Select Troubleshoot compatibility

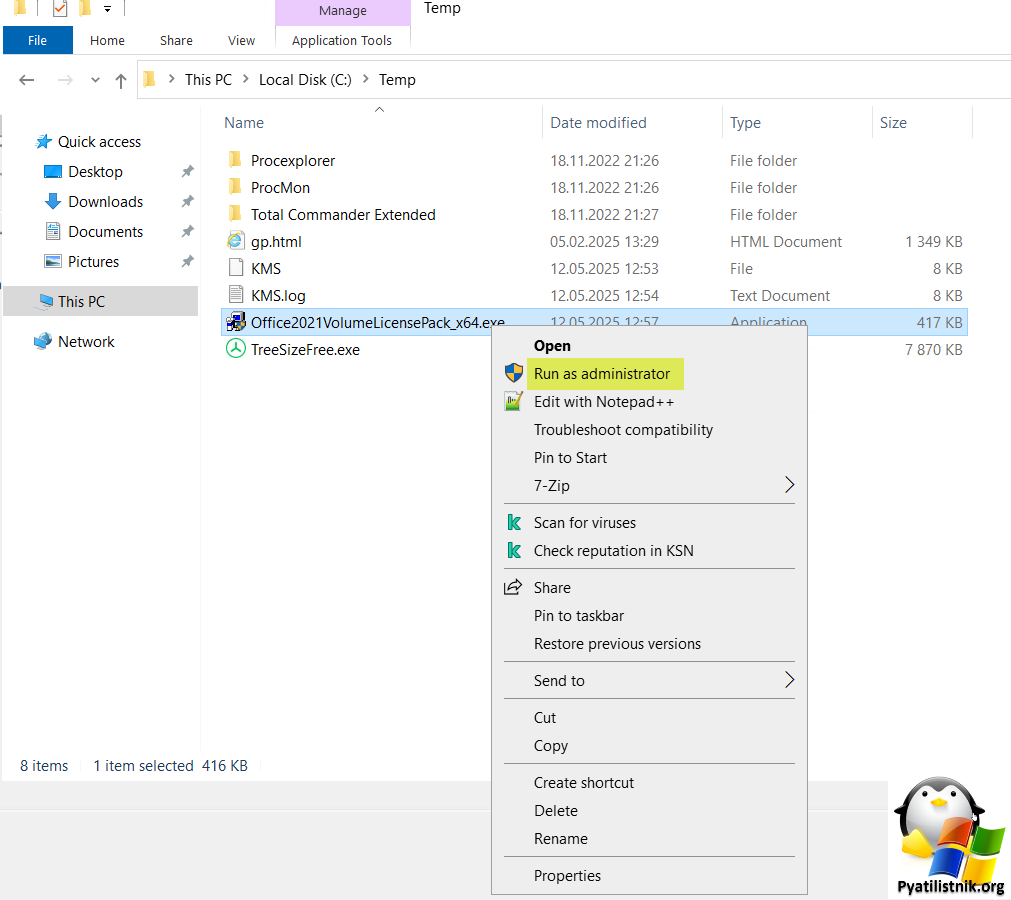(649, 430)
